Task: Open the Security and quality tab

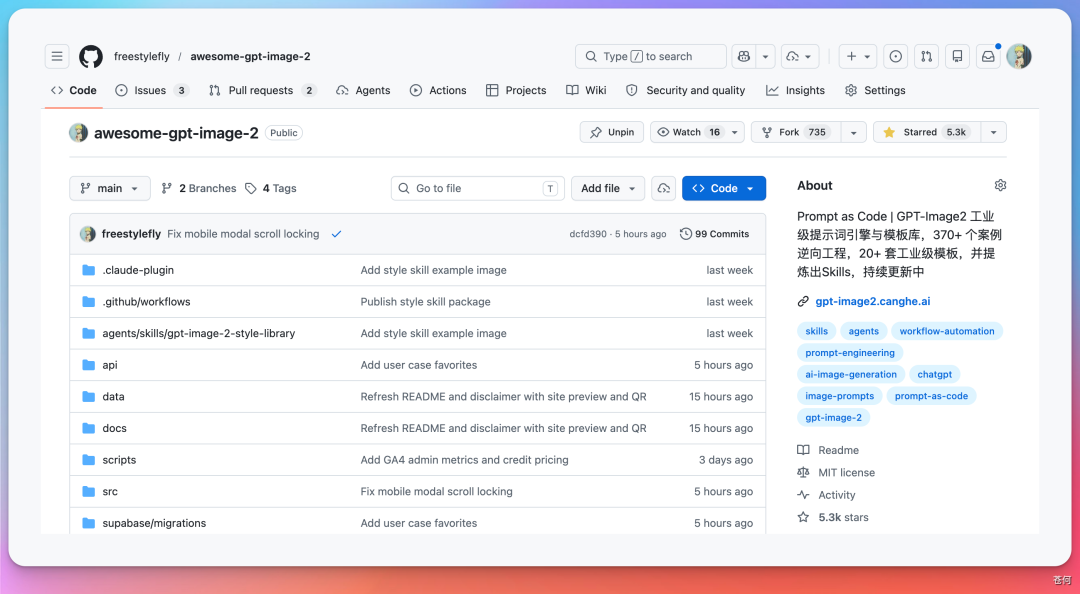Action: click(685, 90)
